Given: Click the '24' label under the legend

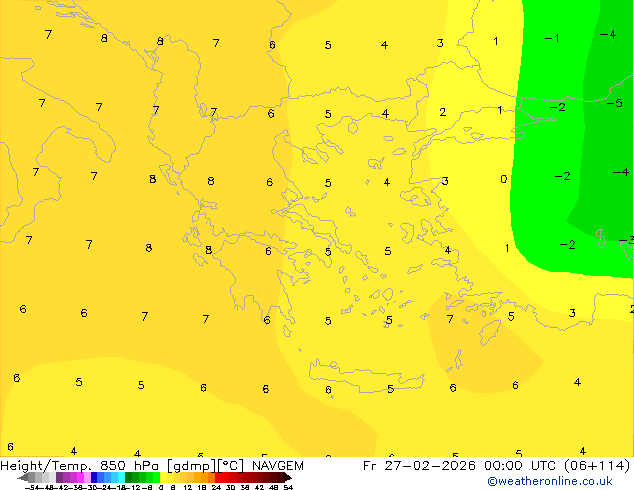Looking at the screenshot, I should [216, 487].
